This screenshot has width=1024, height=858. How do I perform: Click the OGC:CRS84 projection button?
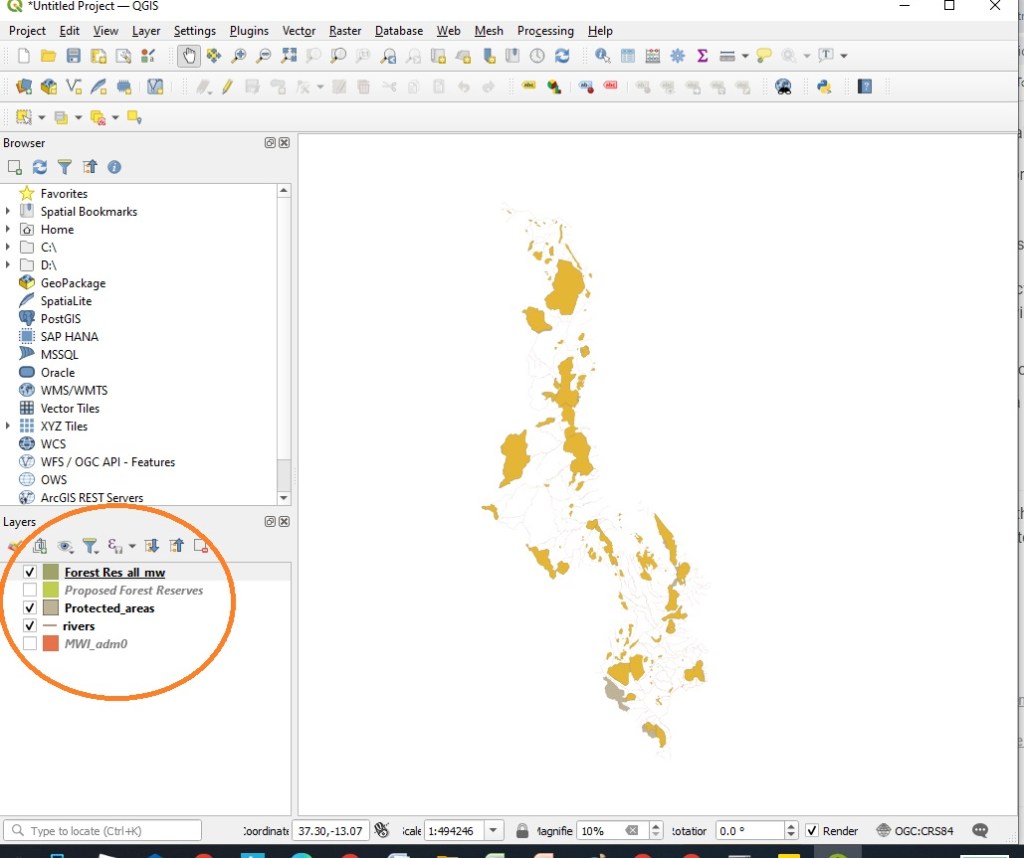[x=914, y=831]
